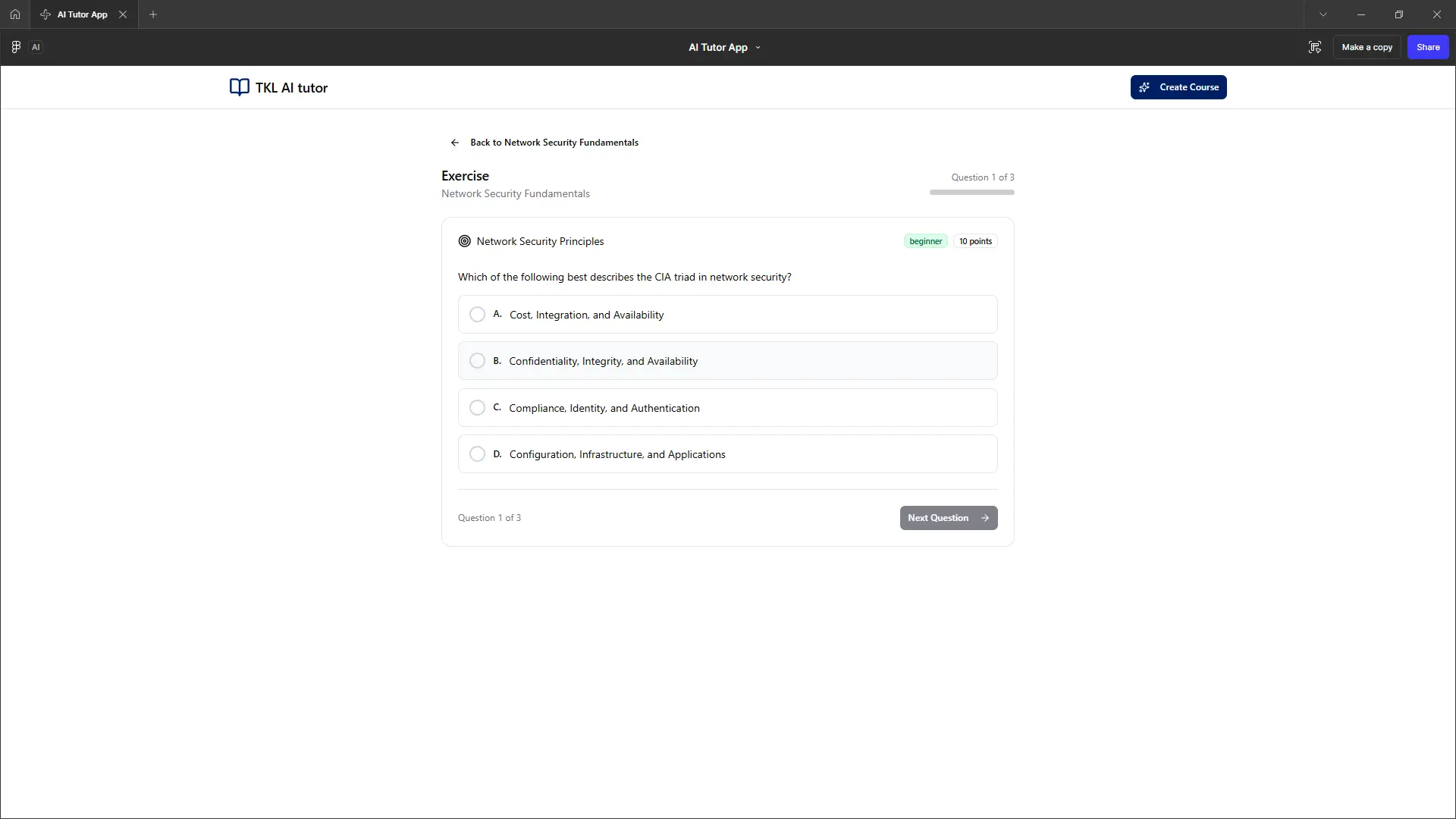Click the Share button
The height and width of the screenshot is (819, 1456).
(x=1428, y=47)
